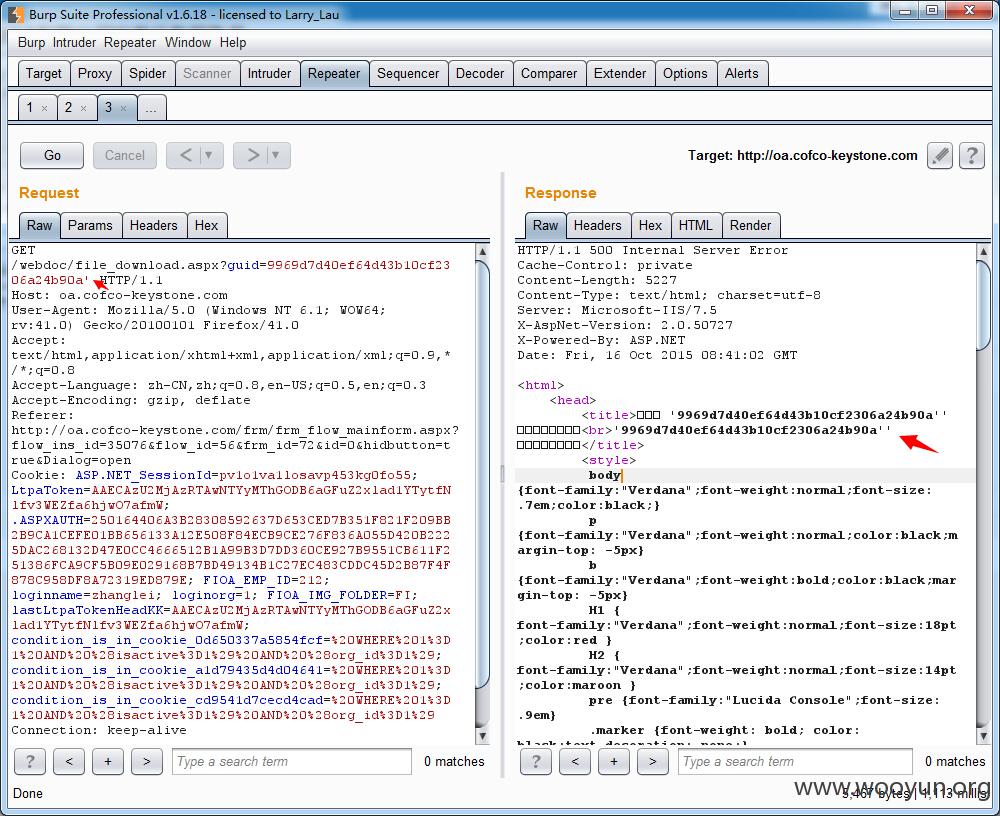Select the request Raw tab
The image size is (1000, 816).
40,225
